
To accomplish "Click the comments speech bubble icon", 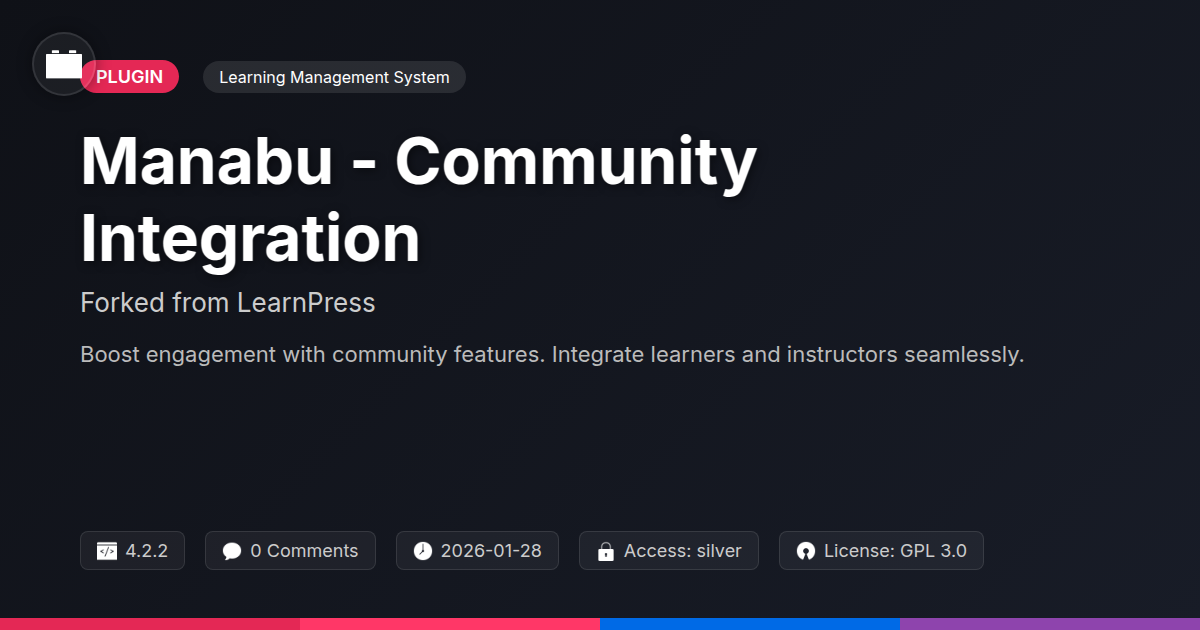I will 232,551.
